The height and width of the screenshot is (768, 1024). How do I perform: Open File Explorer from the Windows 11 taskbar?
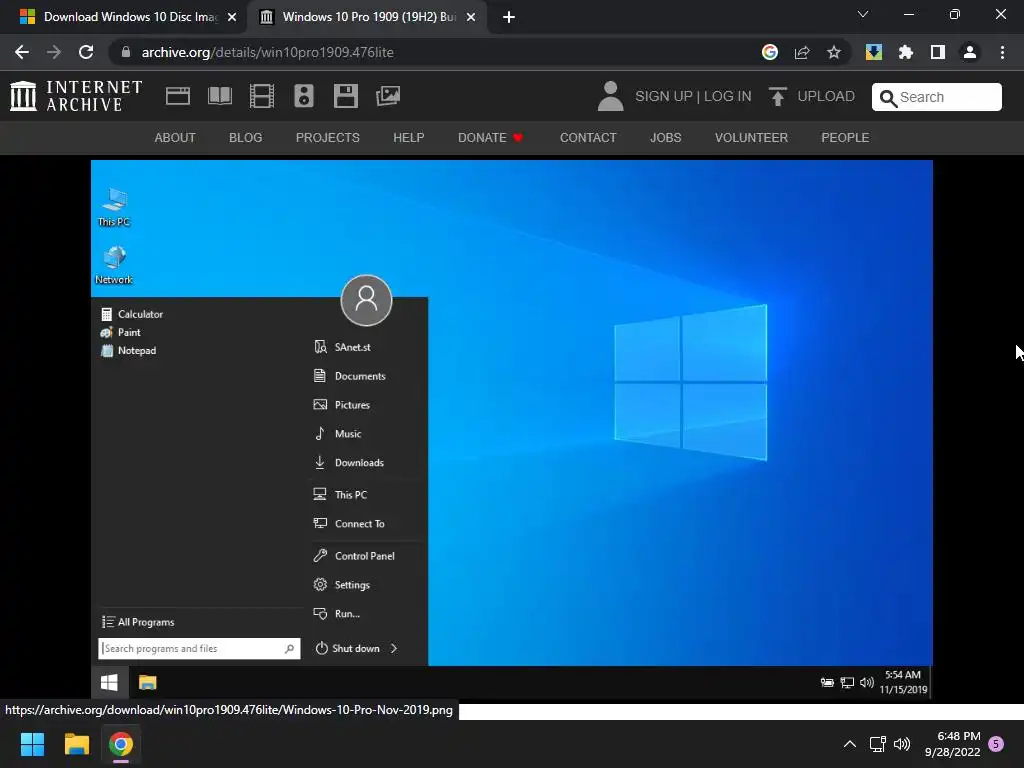pyautogui.click(x=76, y=744)
